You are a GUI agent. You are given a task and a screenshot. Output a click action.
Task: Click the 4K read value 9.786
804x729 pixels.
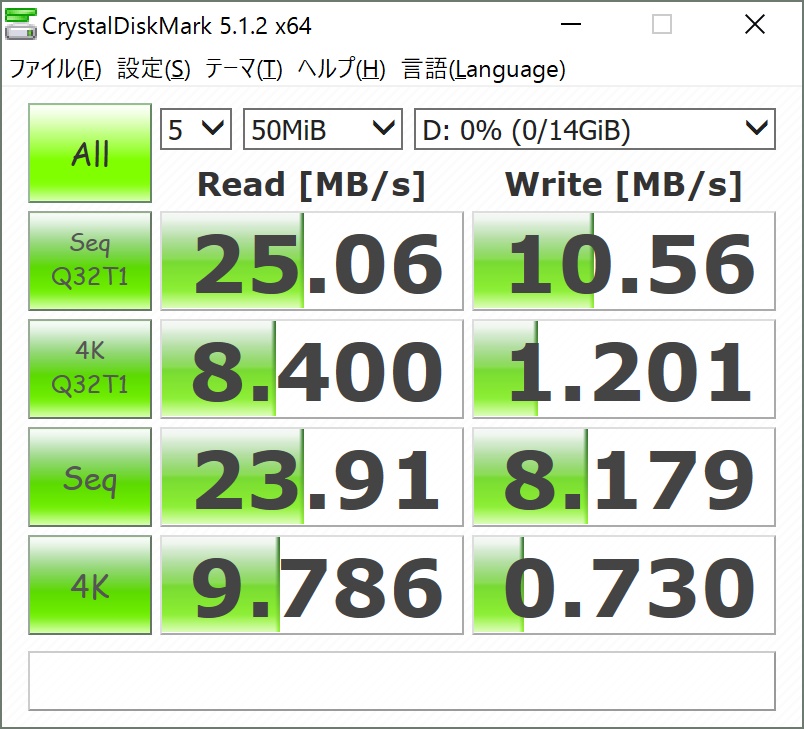click(x=312, y=585)
